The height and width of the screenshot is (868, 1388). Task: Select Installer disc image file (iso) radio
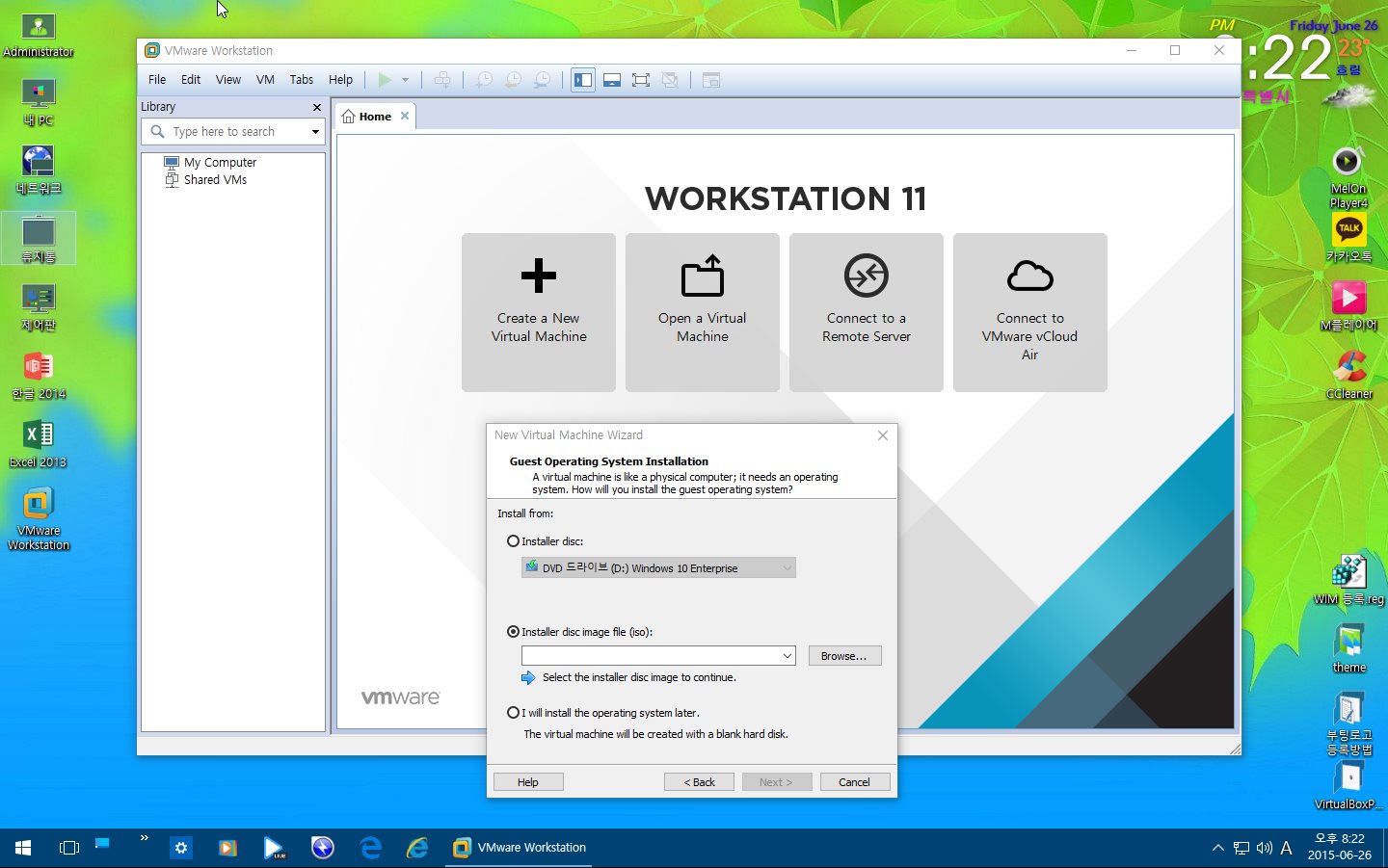[513, 632]
